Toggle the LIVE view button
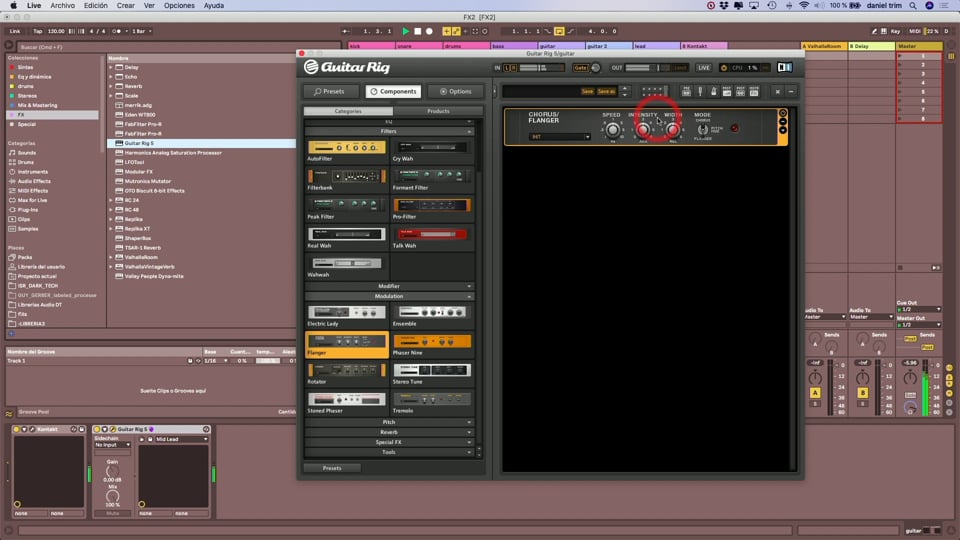Viewport: 960px width, 540px height. click(x=704, y=68)
